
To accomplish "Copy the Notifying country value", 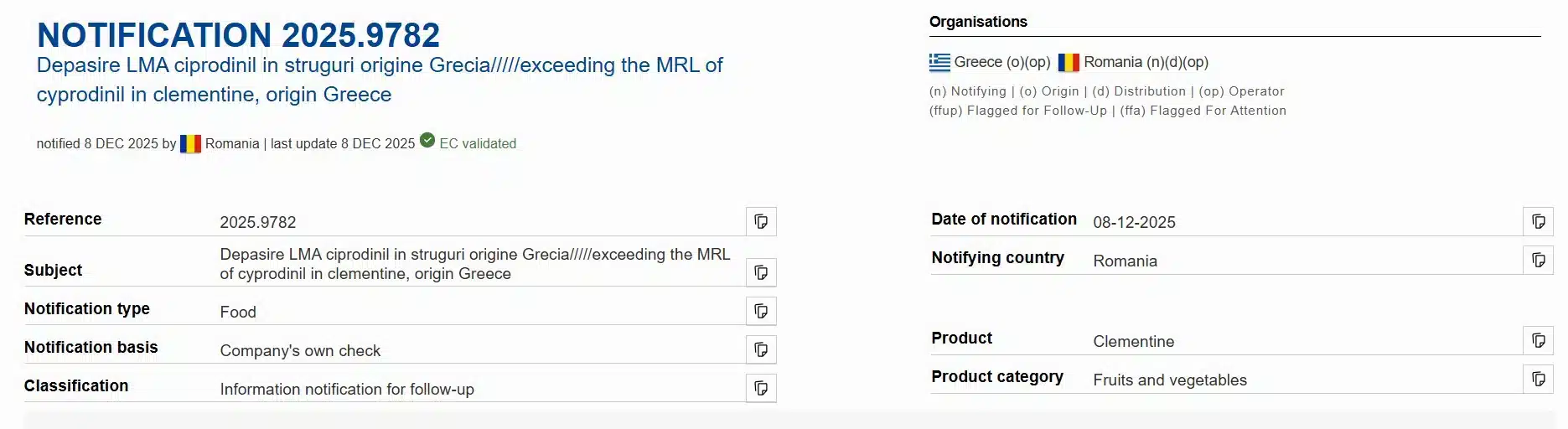I will pos(1538,260).
